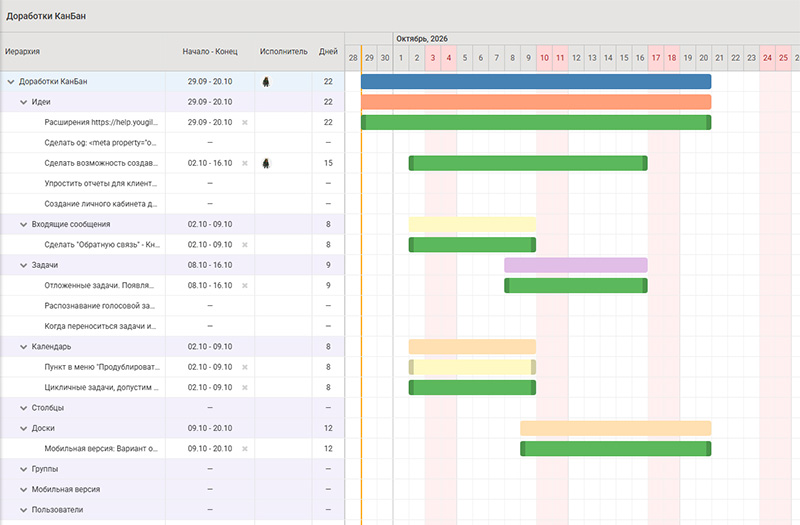Click the Исполнитель column header
The width and height of the screenshot is (800, 525).
coord(284,52)
